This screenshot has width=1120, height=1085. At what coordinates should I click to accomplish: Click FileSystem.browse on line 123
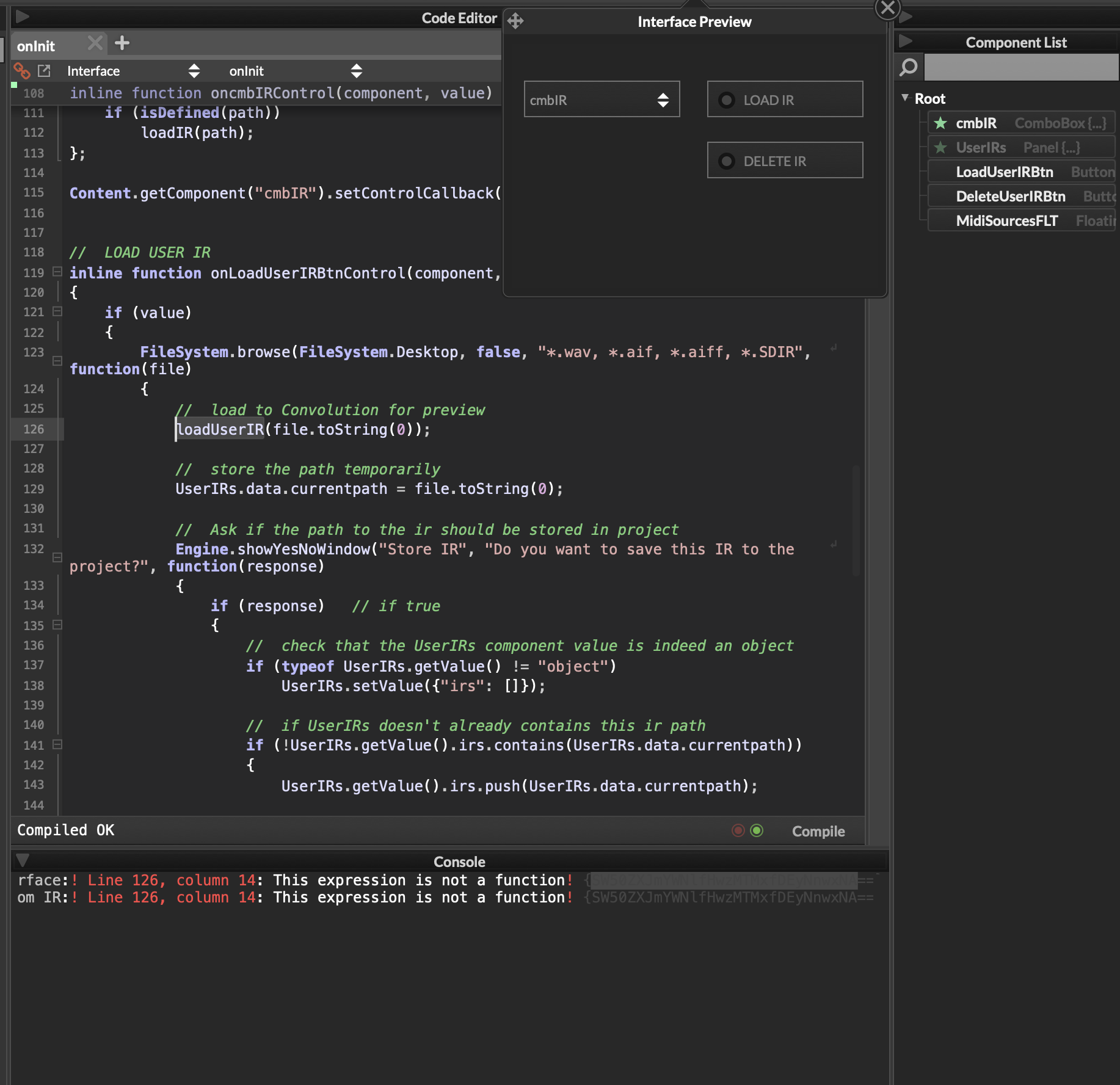click(215, 352)
